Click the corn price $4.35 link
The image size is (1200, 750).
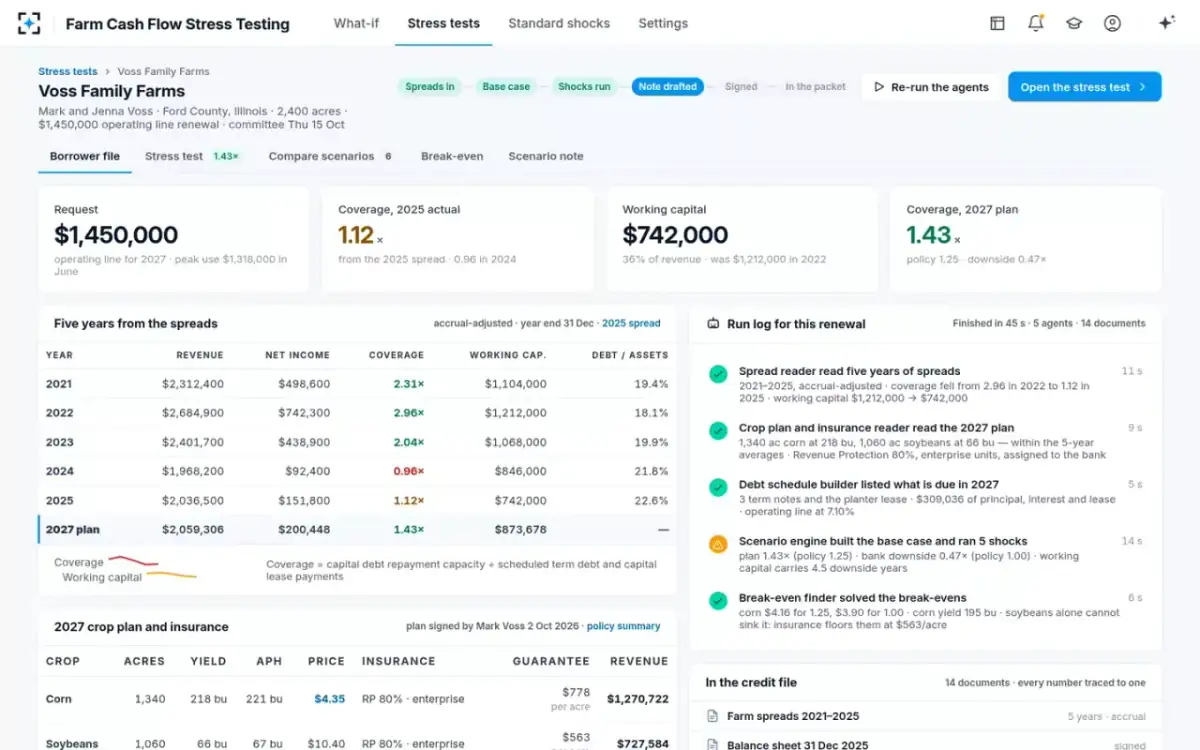click(329, 699)
